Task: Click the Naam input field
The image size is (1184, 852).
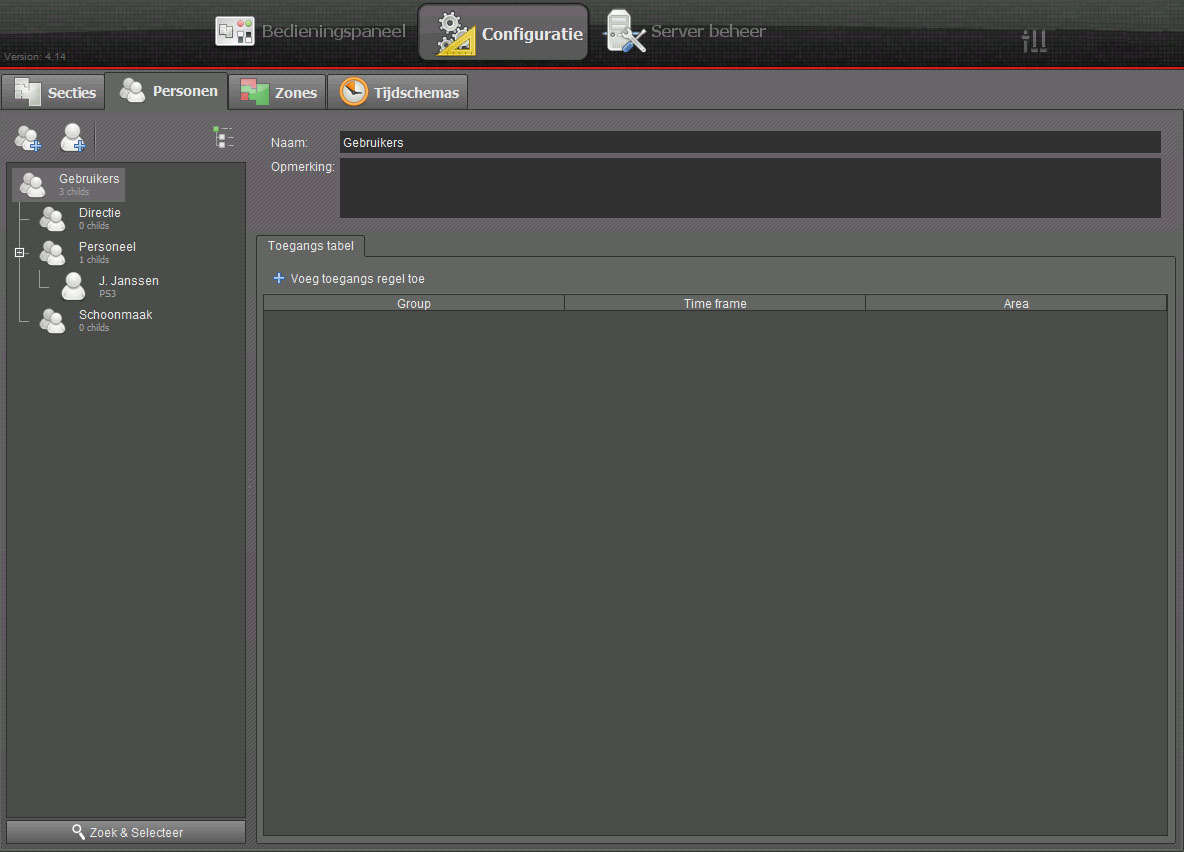Action: 749,143
